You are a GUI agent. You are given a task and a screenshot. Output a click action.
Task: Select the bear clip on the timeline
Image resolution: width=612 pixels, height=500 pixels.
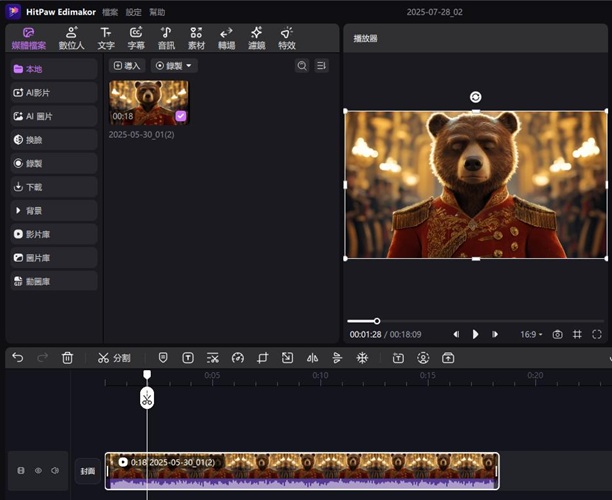click(302, 471)
